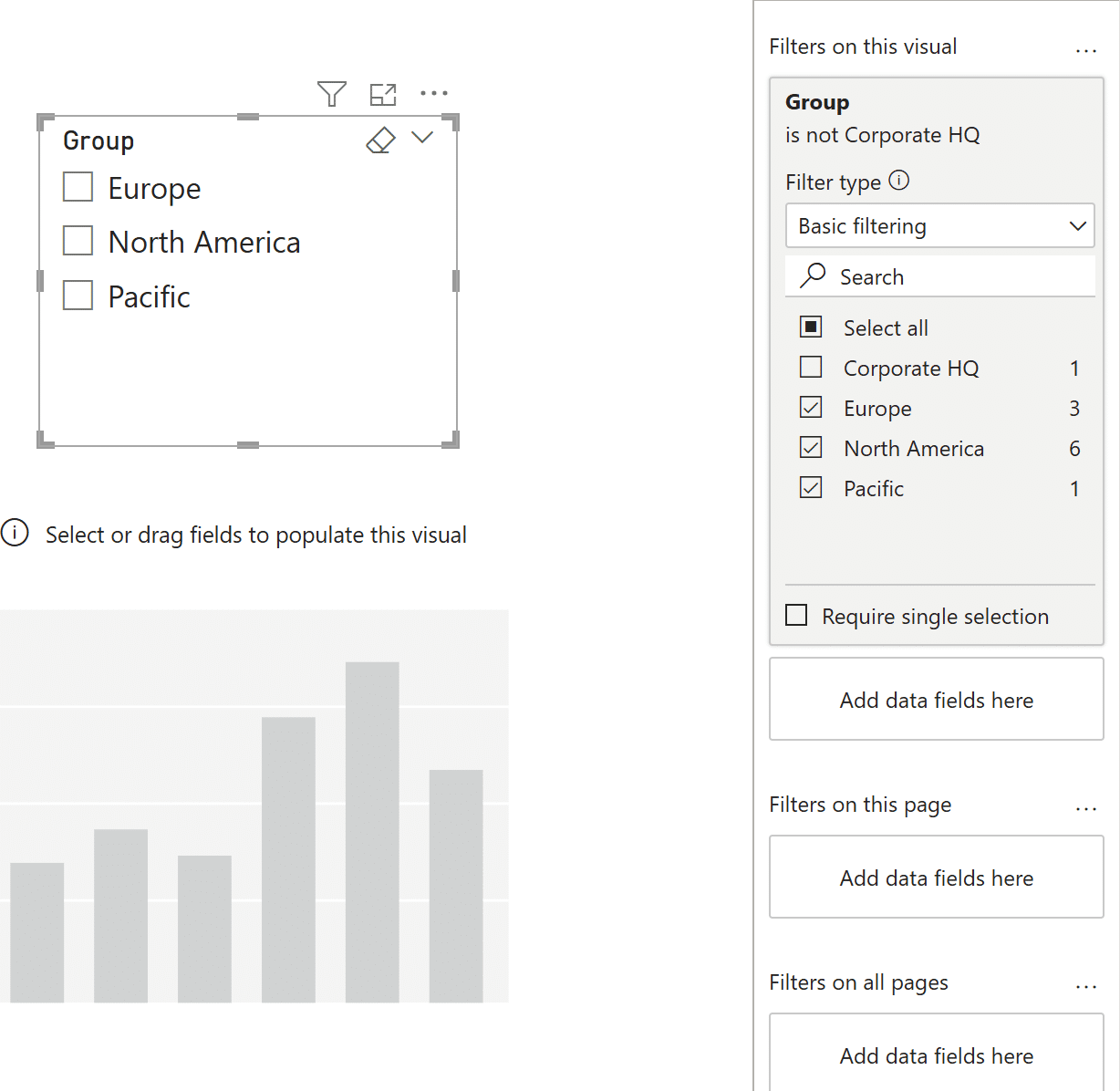
Task: Open 'Filters on all pages' ellipsis menu
Action: click(1085, 986)
